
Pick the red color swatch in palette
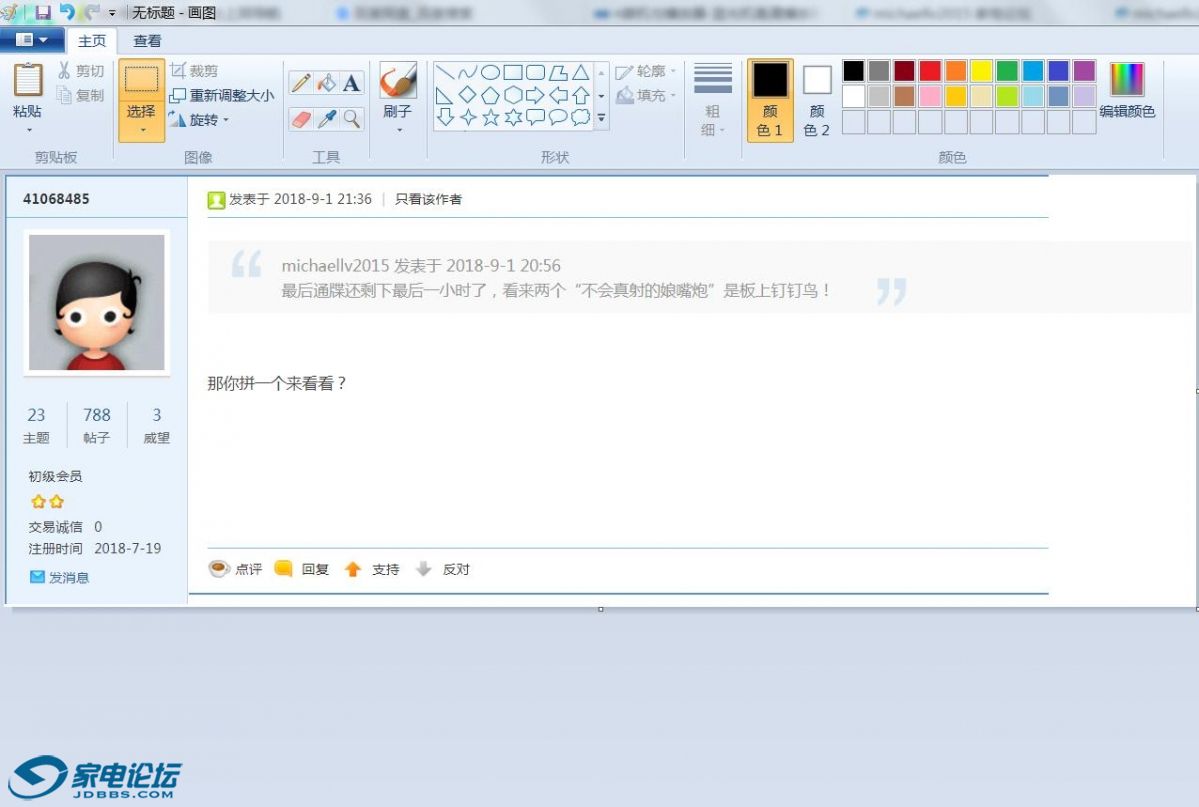point(930,71)
